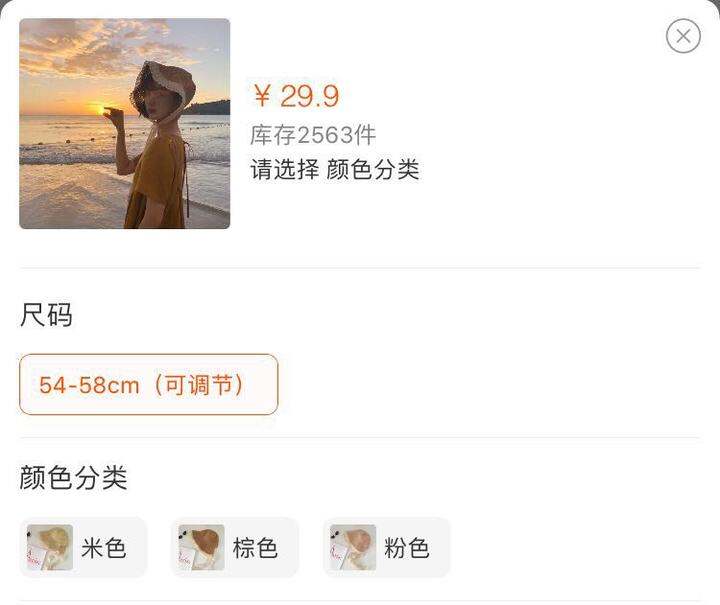Click the yen currency symbol
Viewport: 720px width, 605px height.
[x=262, y=96]
